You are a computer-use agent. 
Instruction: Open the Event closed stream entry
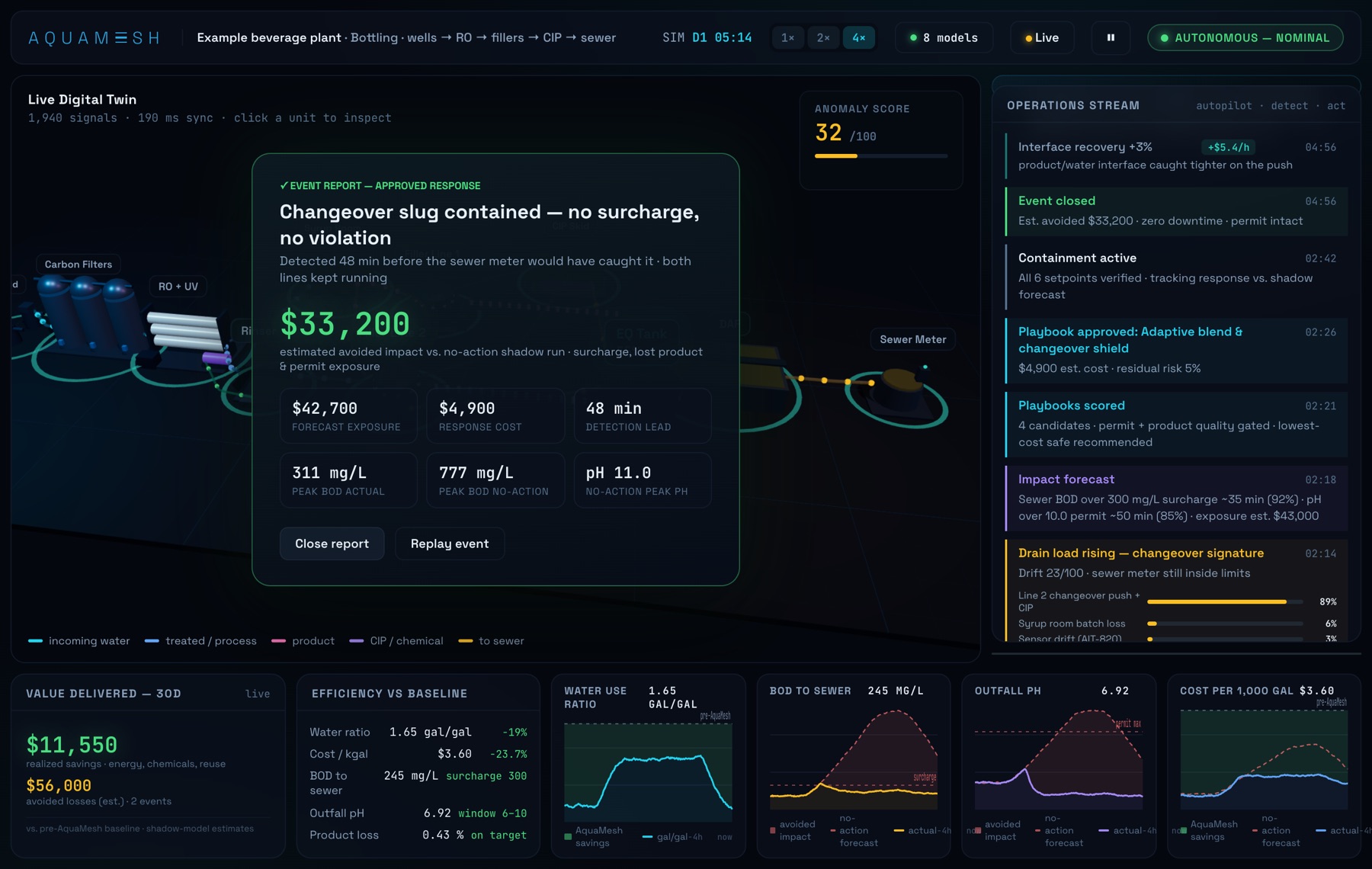click(1176, 211)
